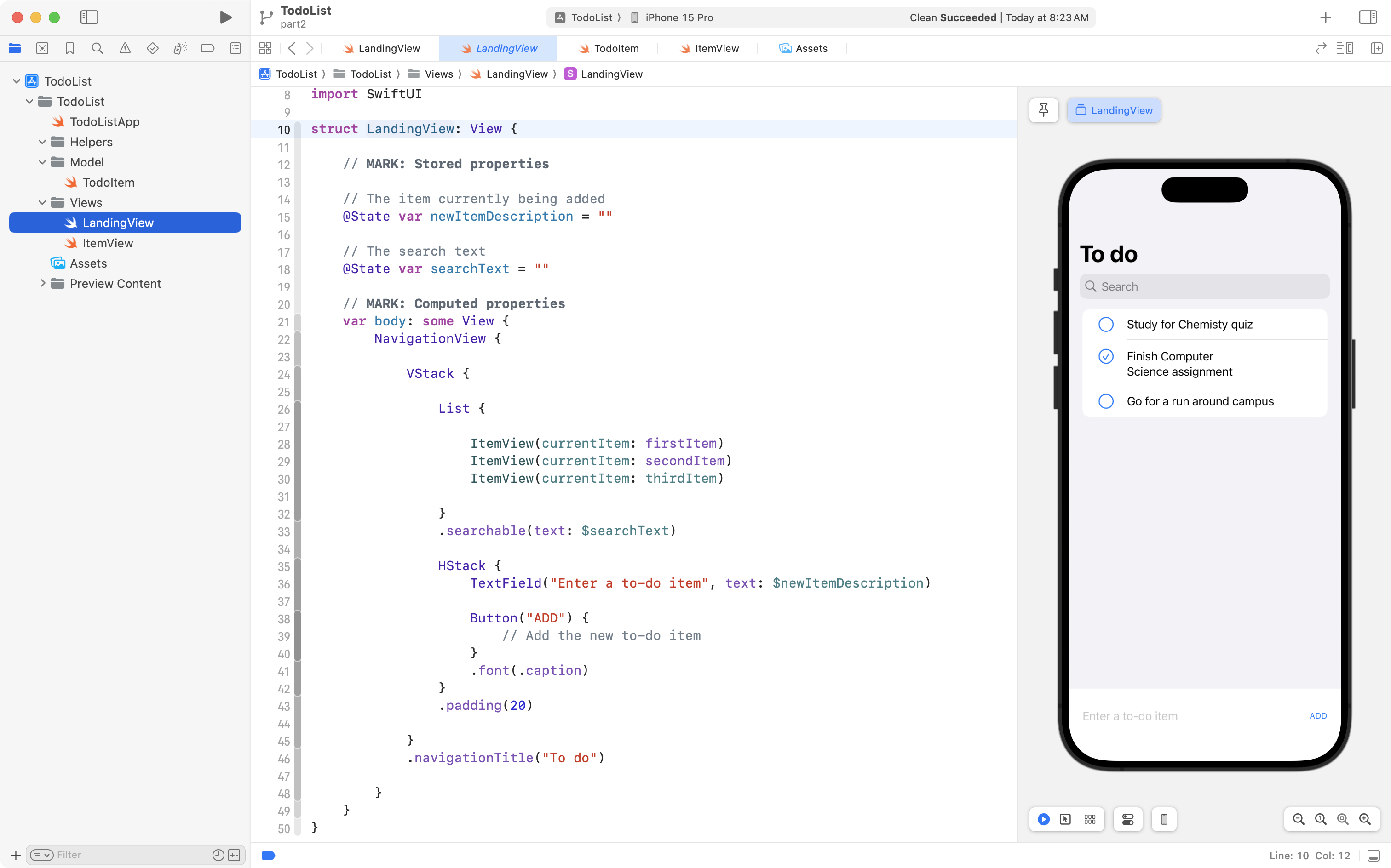Collapse the Views folder
Screen dimensions: 1391x868
(42, 203)
